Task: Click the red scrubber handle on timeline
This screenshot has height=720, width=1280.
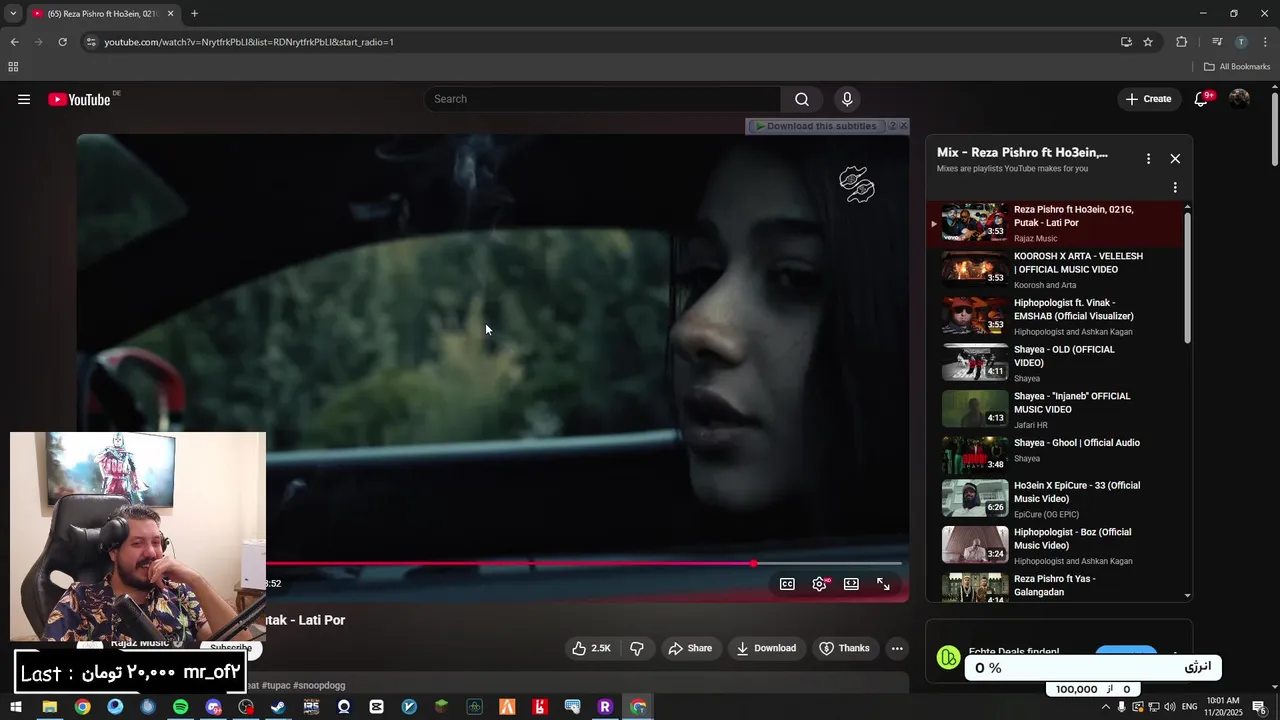Action: tap(754, 564)
